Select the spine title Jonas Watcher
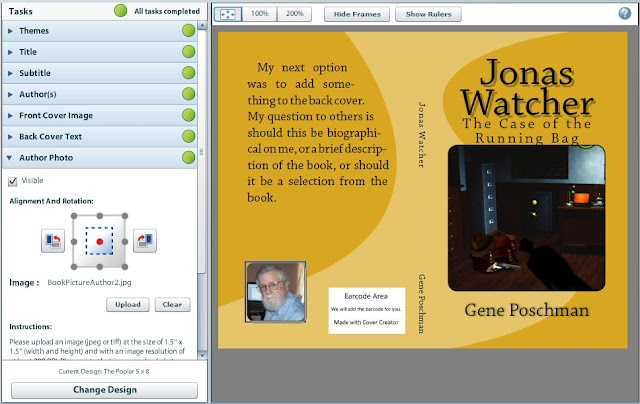Viewport: 640px width, 404px height. coord(422,135)
